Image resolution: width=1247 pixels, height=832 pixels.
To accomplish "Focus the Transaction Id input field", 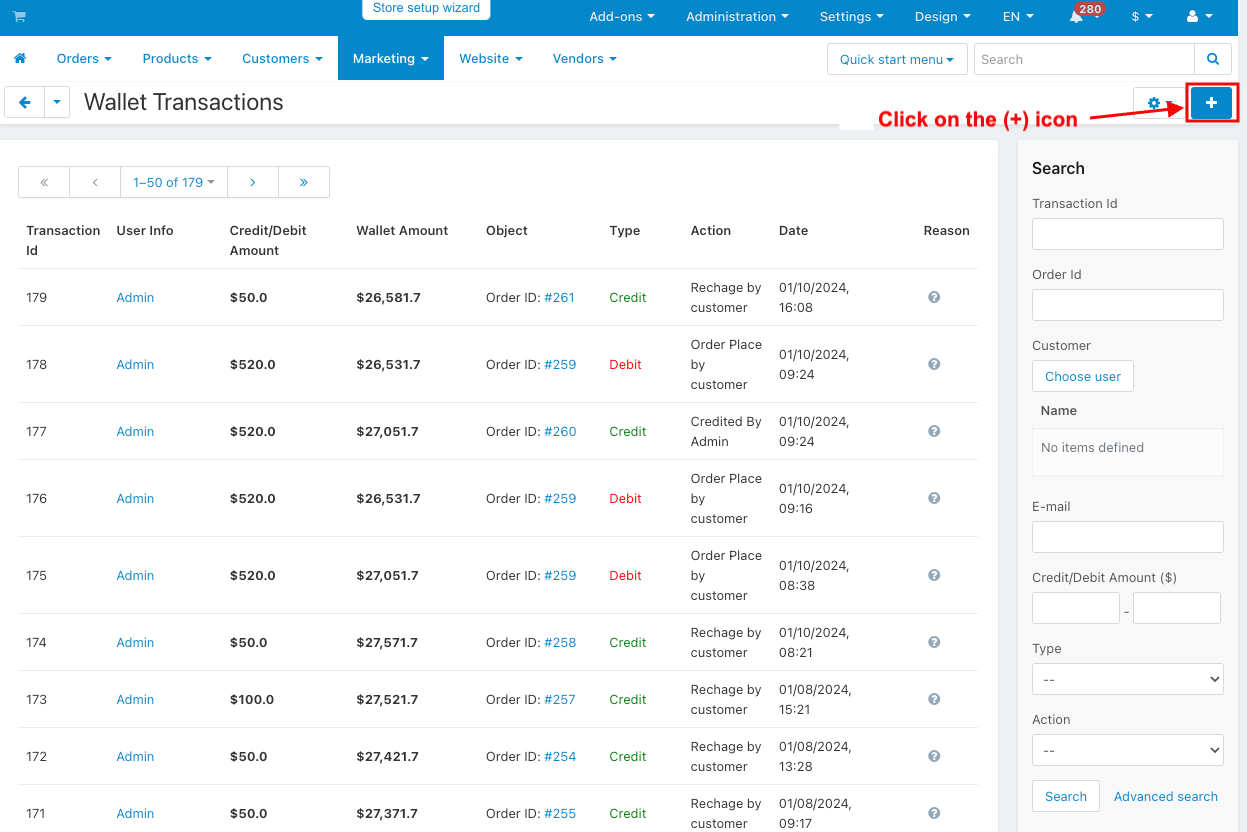I will click(x=1128, y=234).
